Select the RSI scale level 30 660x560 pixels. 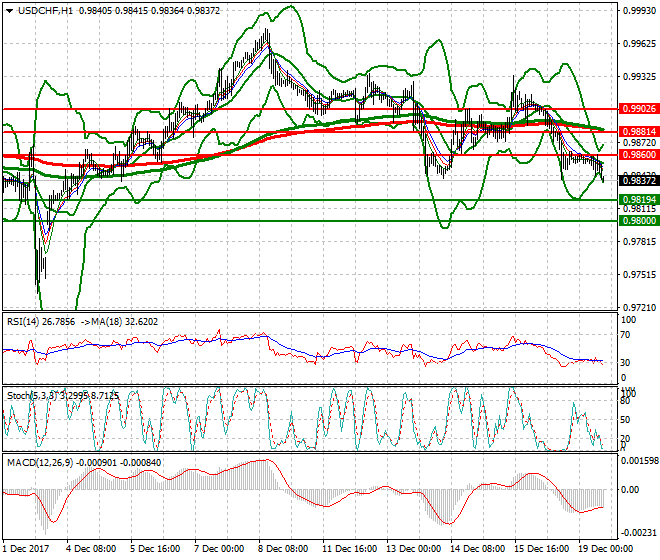pos(625,363)
